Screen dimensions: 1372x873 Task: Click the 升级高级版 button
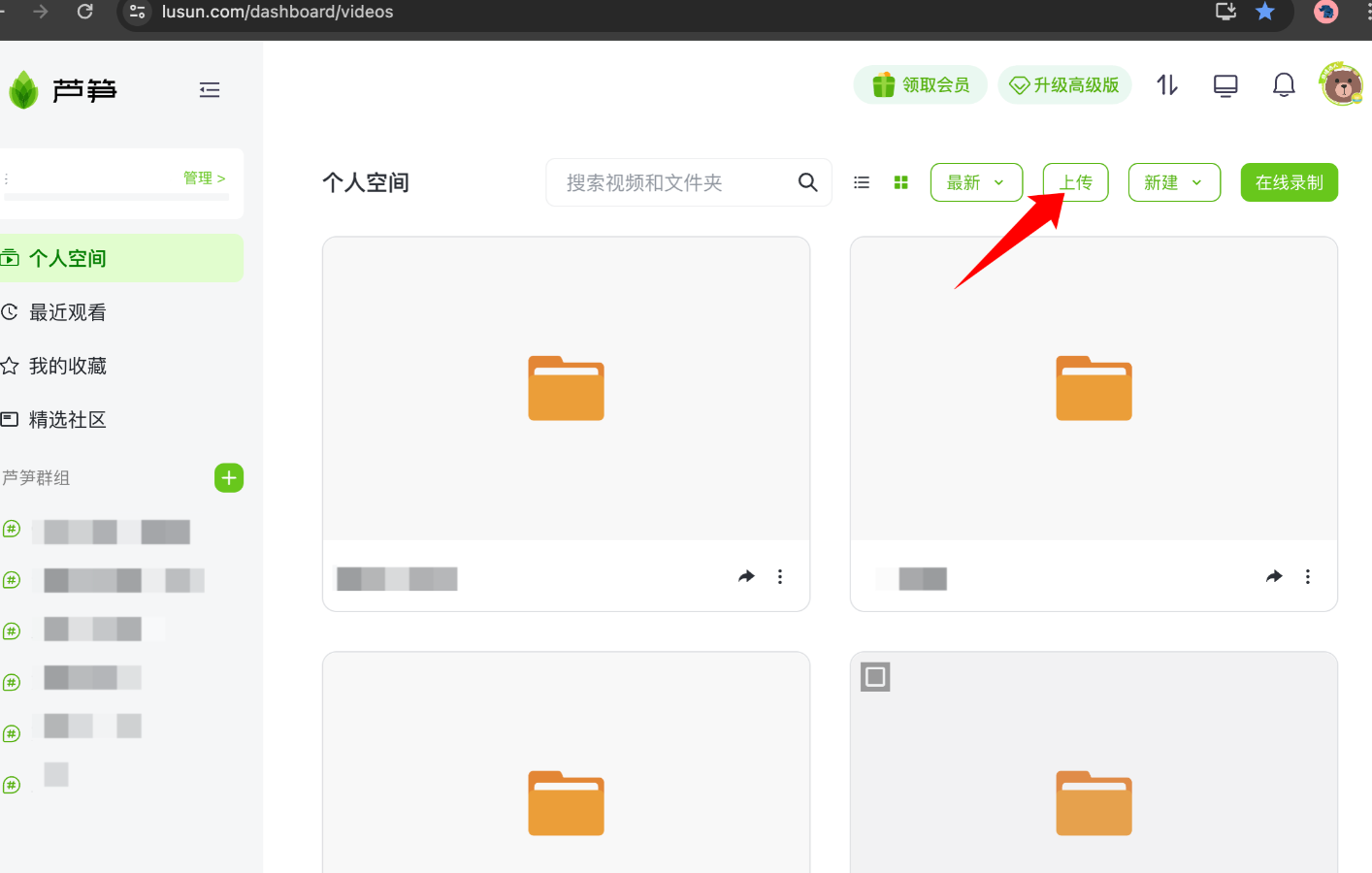[1064, 85]
